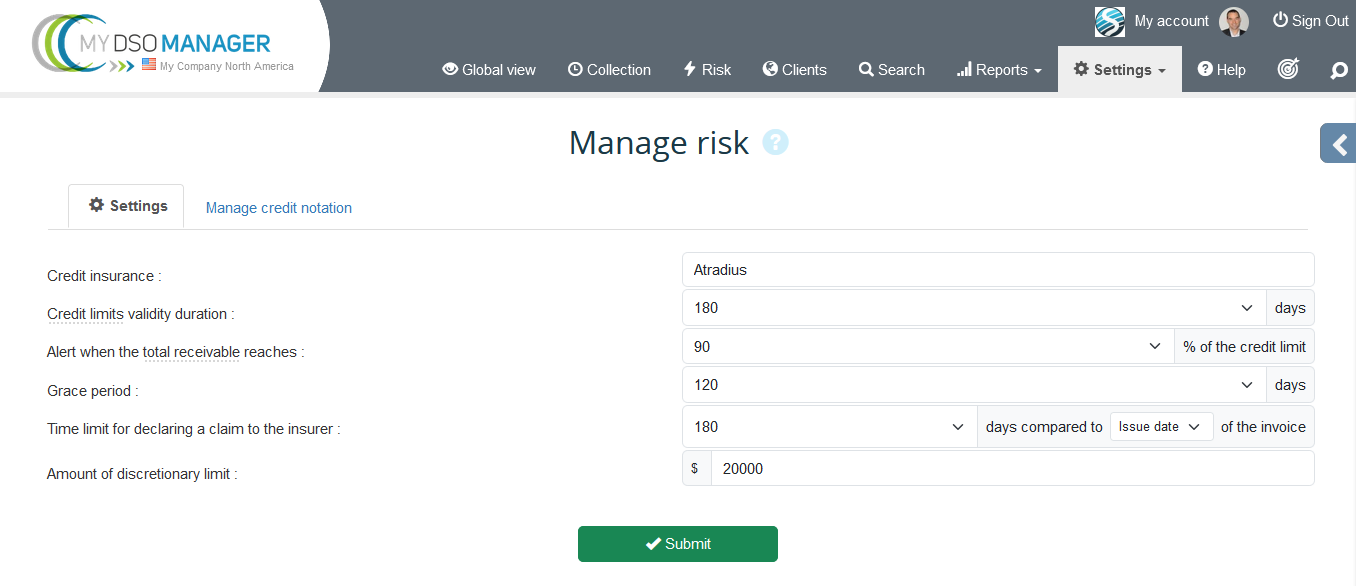Click the company logo beside My account
This screenshot has width=1356, height=586.
(x=1110, y=21)
